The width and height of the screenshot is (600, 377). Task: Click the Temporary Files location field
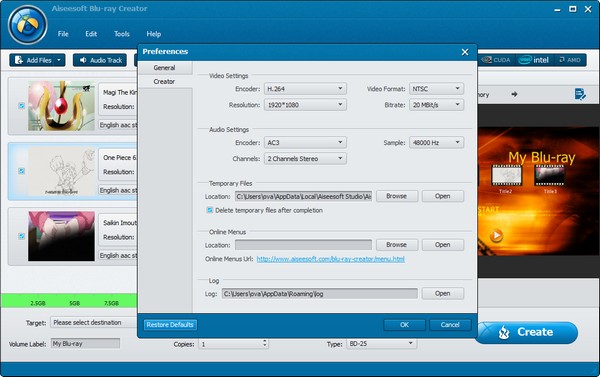(303, 196)
